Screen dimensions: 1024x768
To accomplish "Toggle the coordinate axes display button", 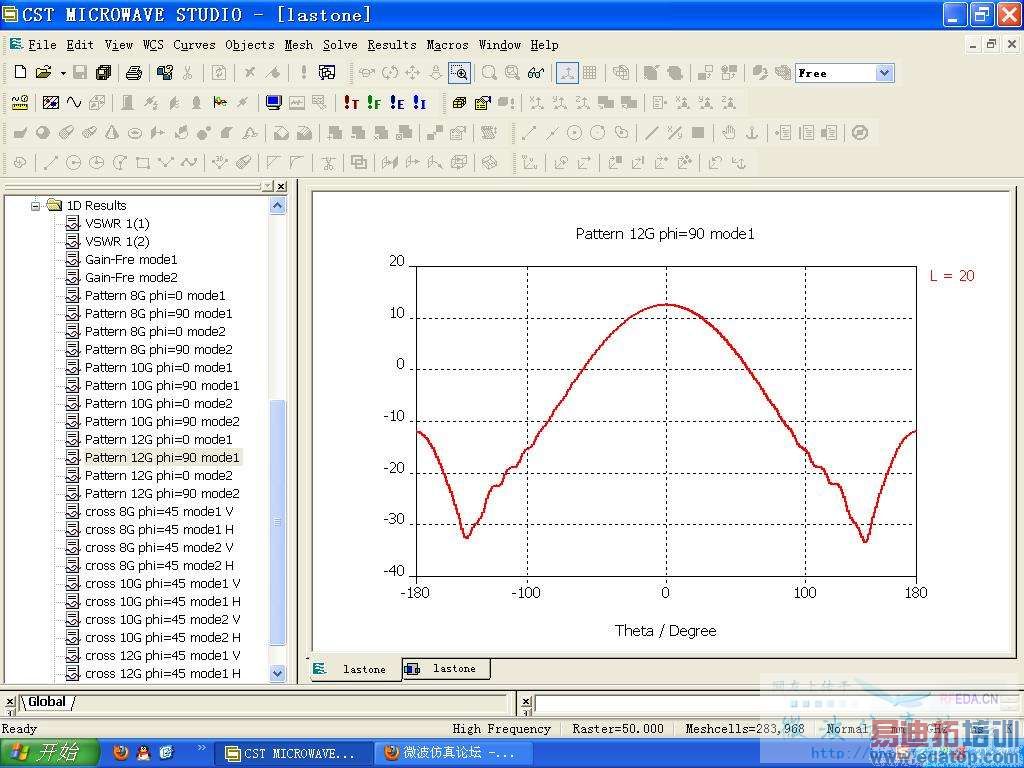I will click(567, 73).
